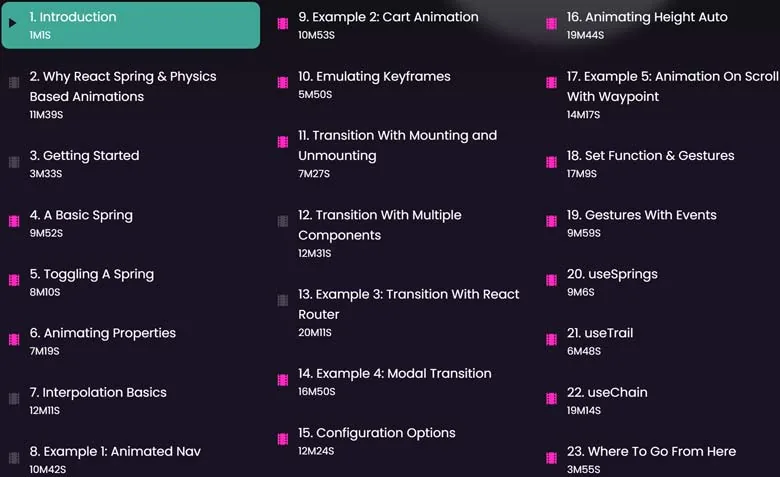This screenshot has width=780, height=477.
Task: Click the film icon beside useTrail lesson
Action: [x=551, y=339]
